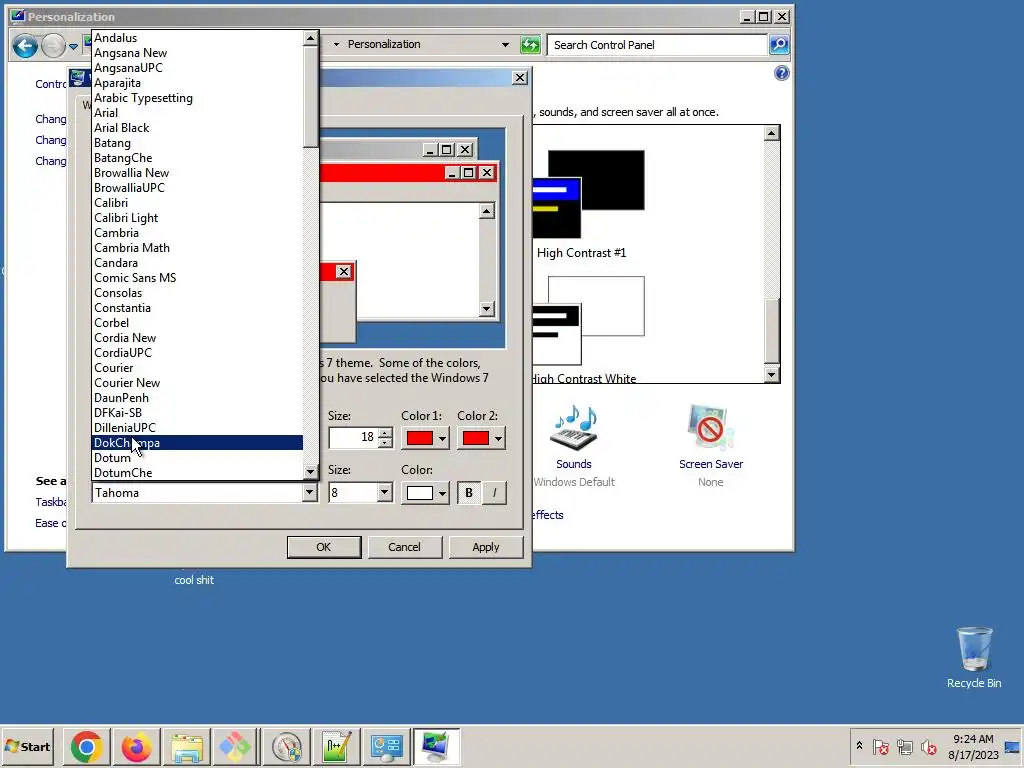Select the High Contrast White theme thumbnail

point(589,321)
